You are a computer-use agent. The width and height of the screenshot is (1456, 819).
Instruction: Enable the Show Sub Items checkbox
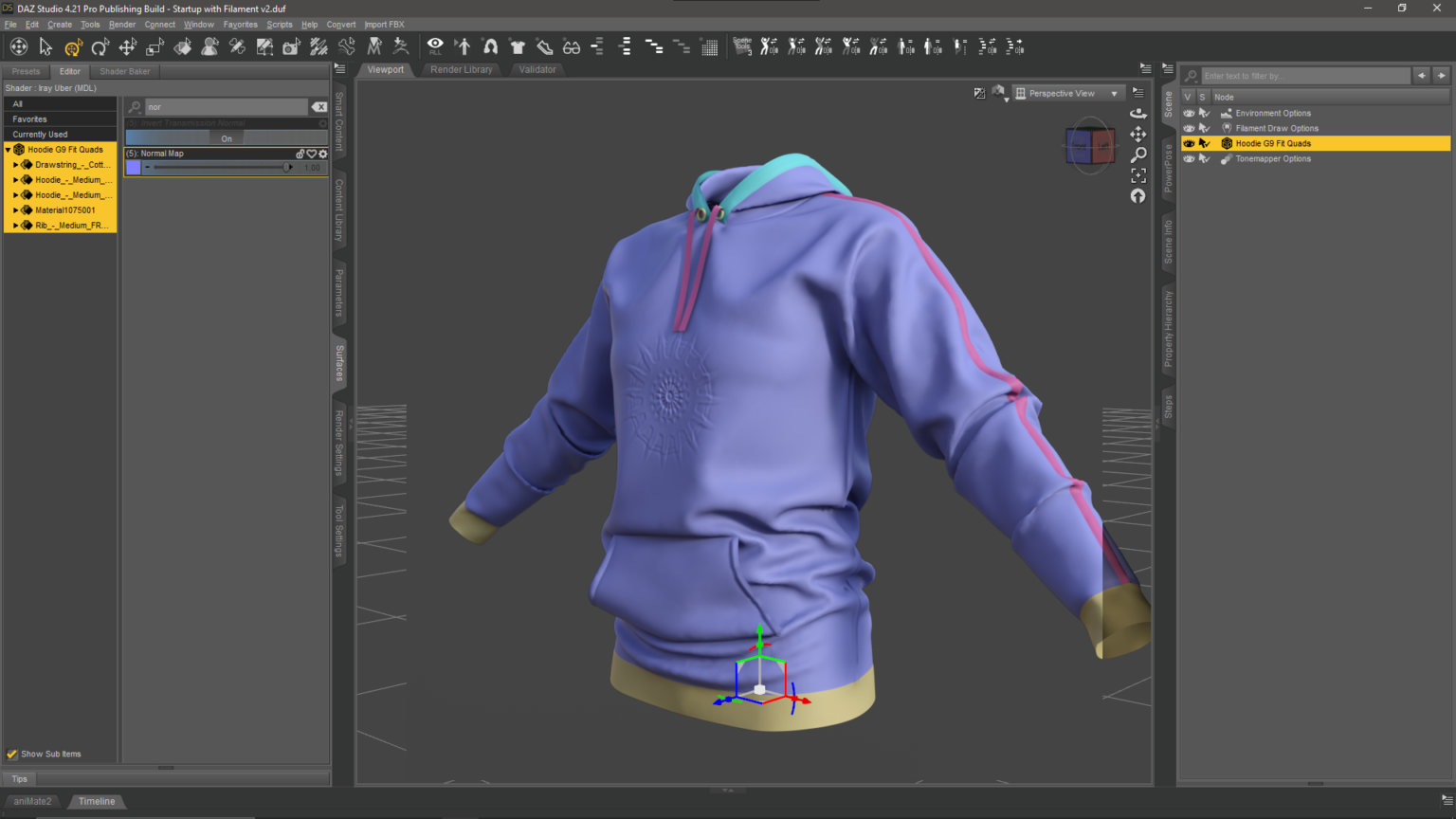pyautogui.click(x=11, y=754)
